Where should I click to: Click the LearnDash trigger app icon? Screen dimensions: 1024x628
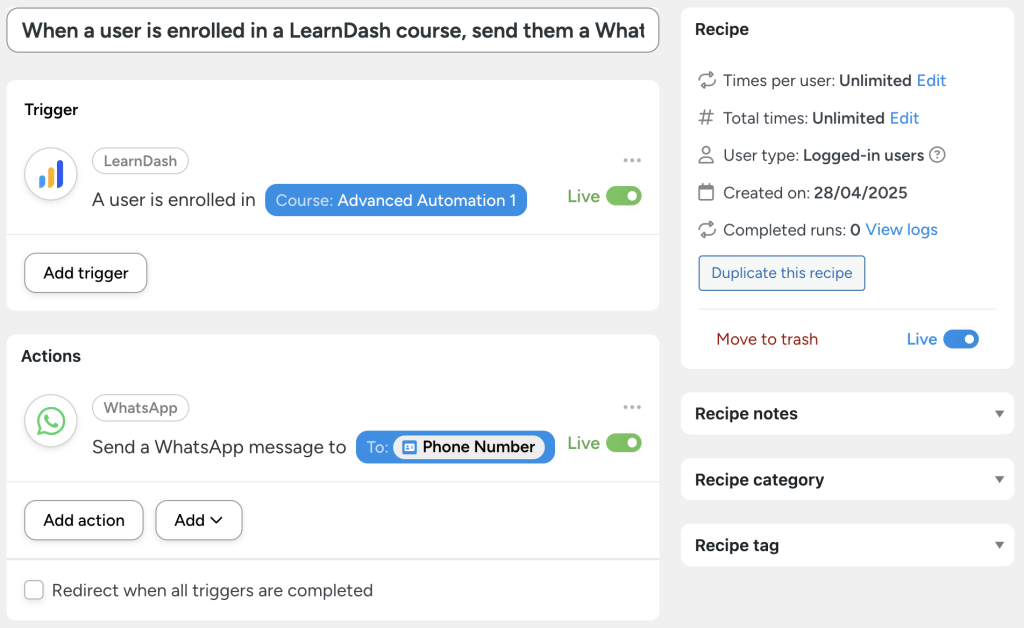pos(50,173)
